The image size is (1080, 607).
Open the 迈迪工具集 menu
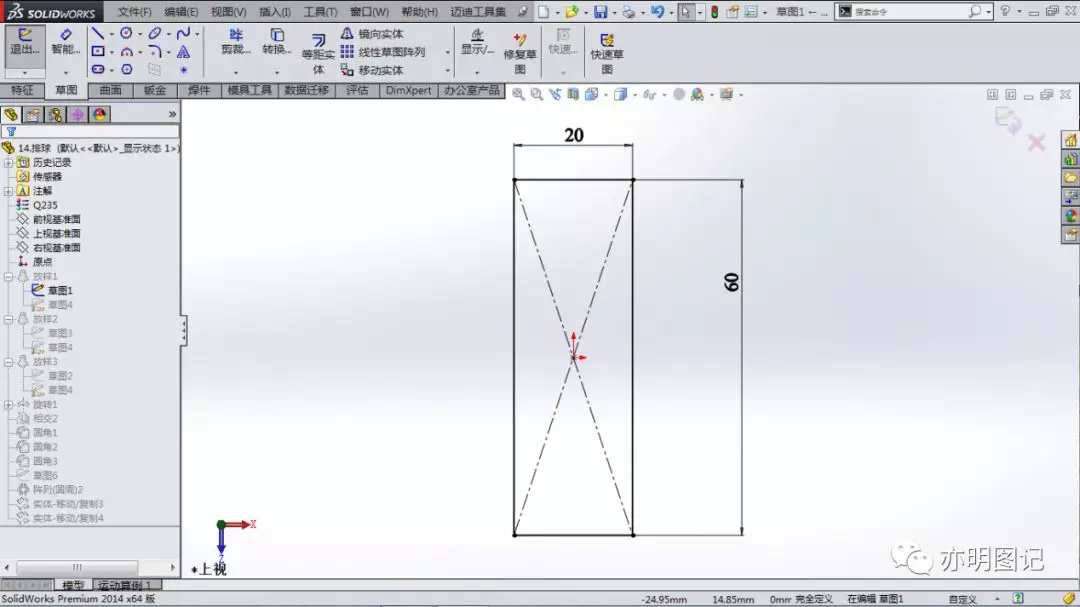tap(478, 12)
